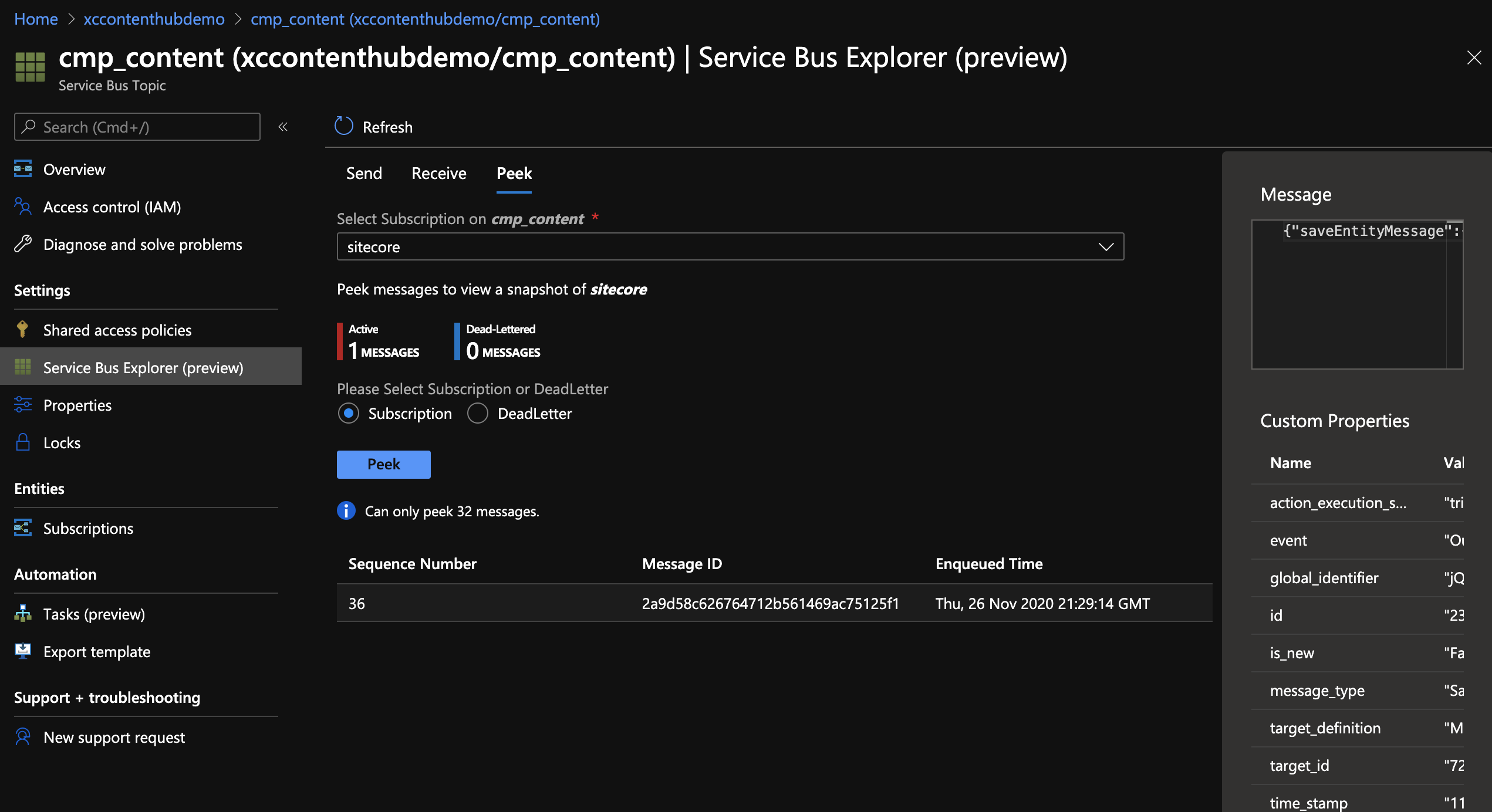
Task: Click the message_type property row
Action: click(x=1358, y=691)
